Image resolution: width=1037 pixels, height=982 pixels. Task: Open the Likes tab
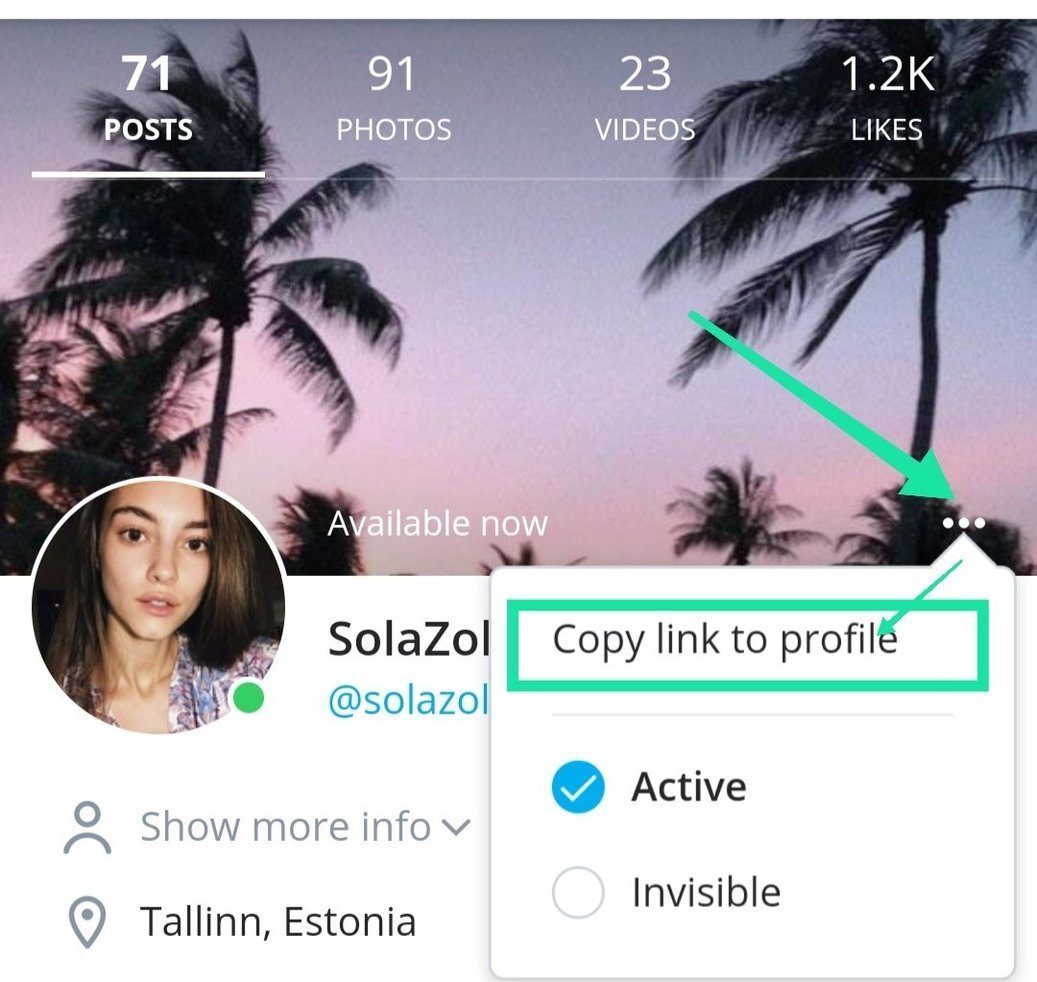pyautogui.click(x=886, y=99)
